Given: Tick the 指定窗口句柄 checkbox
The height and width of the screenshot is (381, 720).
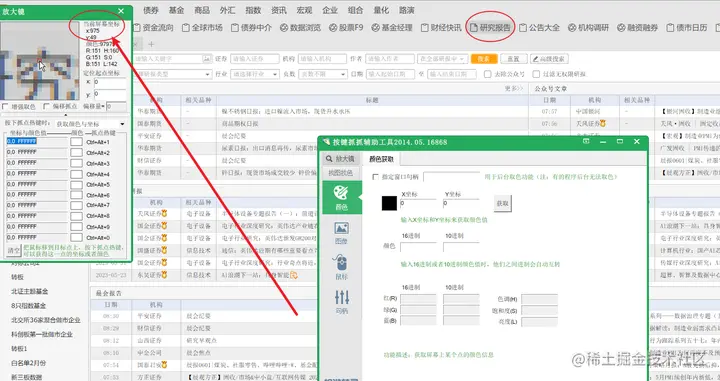Looking at the screenshot, I should point(376,177).
